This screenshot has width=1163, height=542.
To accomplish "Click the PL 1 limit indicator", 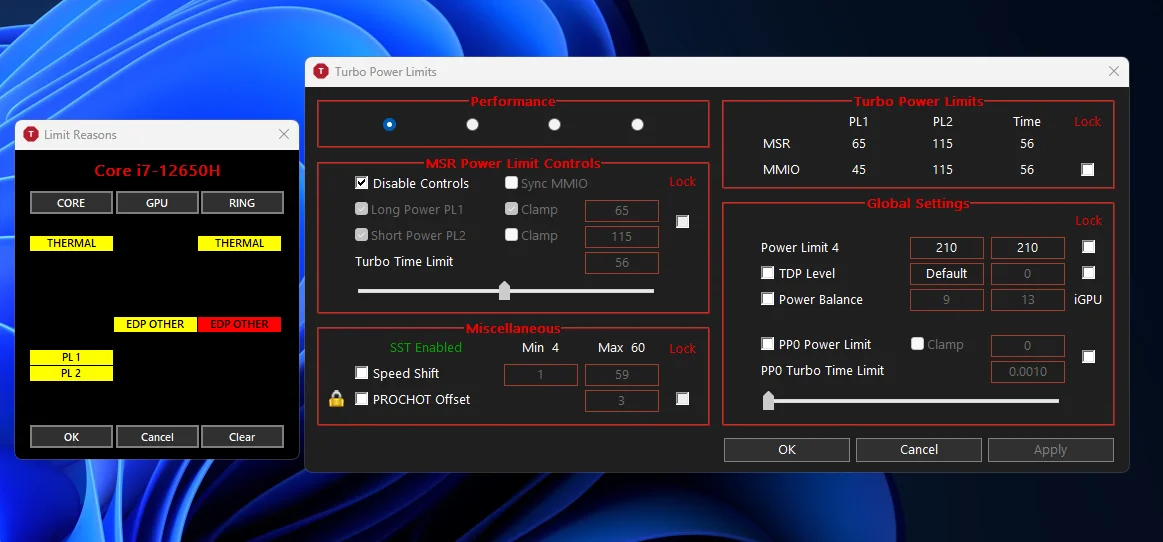I will 71,357.
